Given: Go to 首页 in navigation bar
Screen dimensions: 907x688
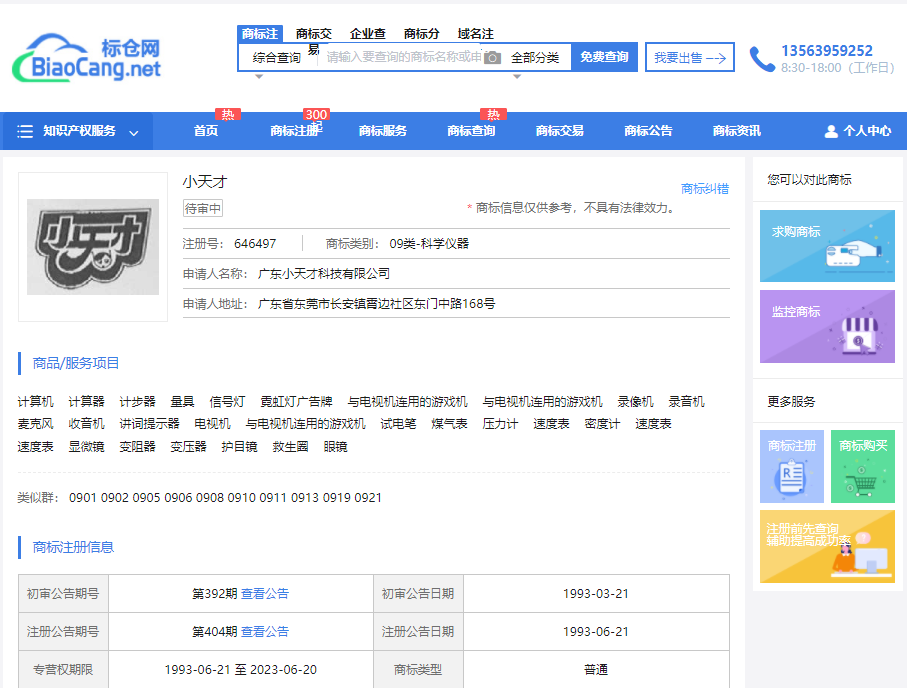Looking at the screenshot, I should point(206,131).
